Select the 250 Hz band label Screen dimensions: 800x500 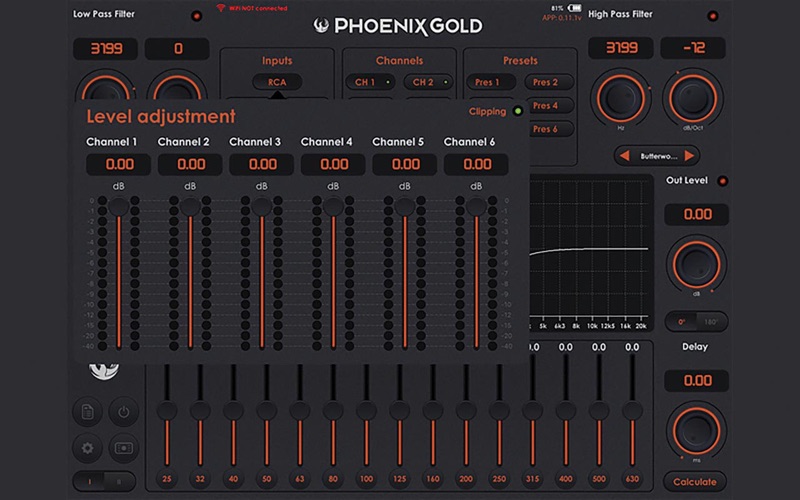point(499,479)
